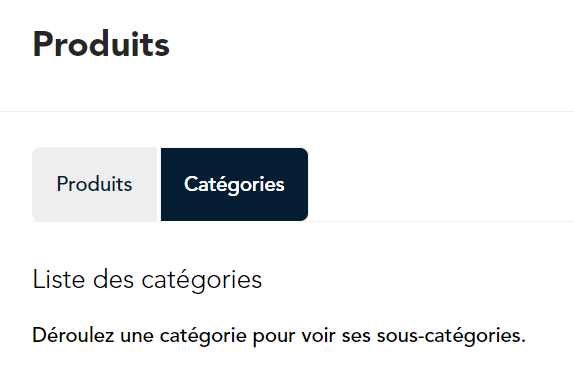Click the word Déroulez in the help text
This screenshot has width=574, height=388.
pyautogui.click(x=73, y=335)
